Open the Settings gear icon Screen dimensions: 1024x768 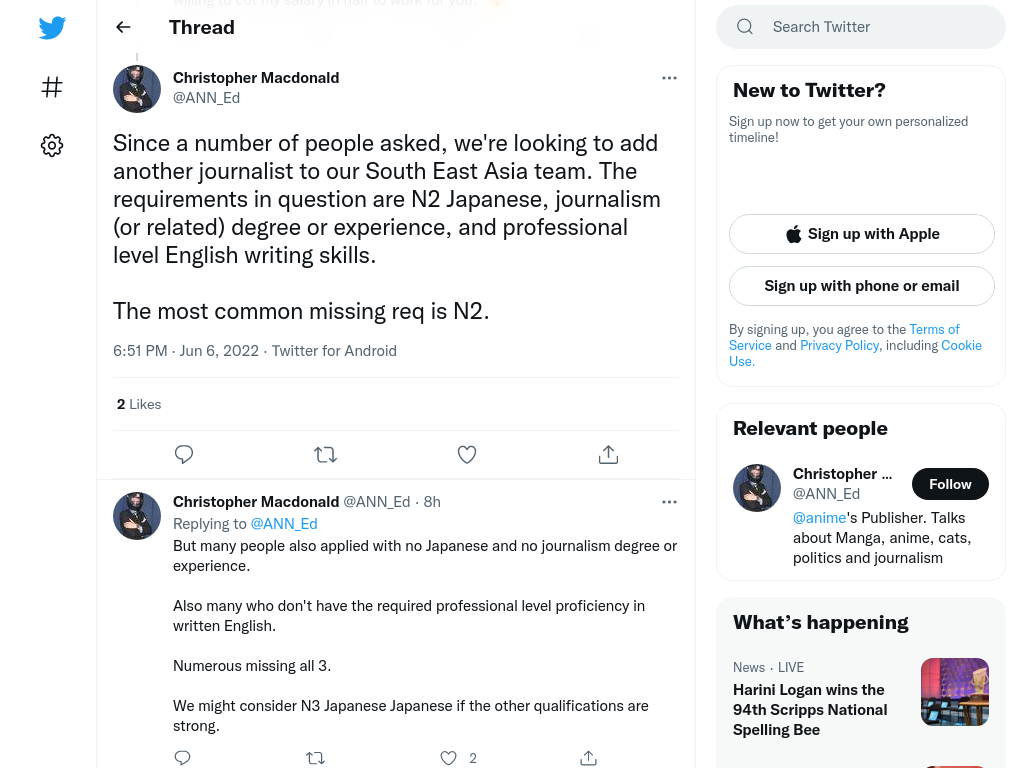52,145
